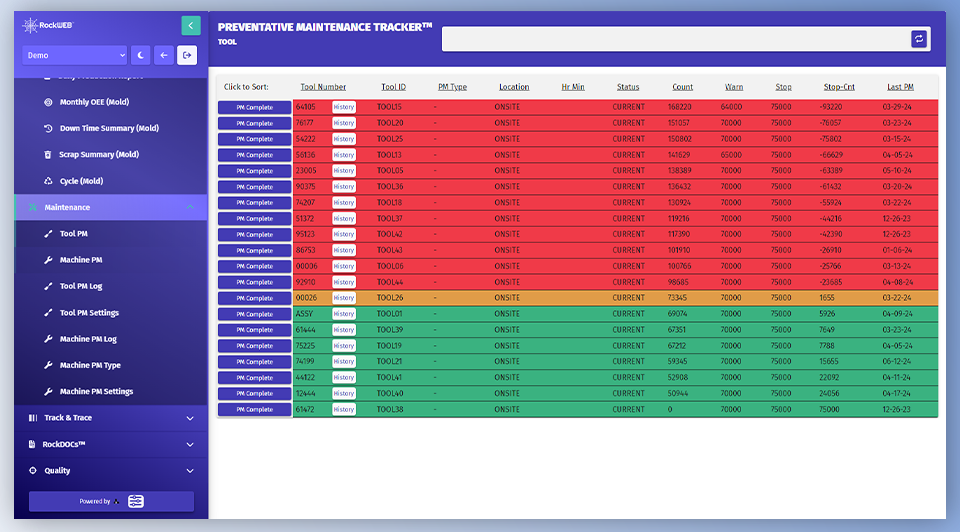Sort by PM Type column
The height and width of the screenshot is (532, 960).
tap(452, 87)
